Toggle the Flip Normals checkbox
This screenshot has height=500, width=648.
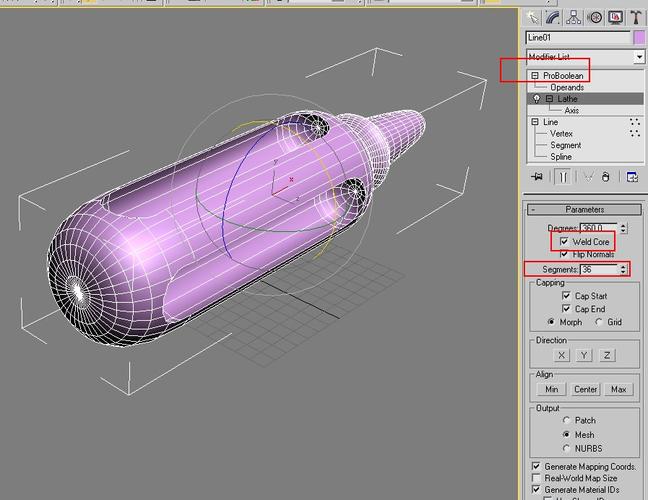[x=564, y=254]
